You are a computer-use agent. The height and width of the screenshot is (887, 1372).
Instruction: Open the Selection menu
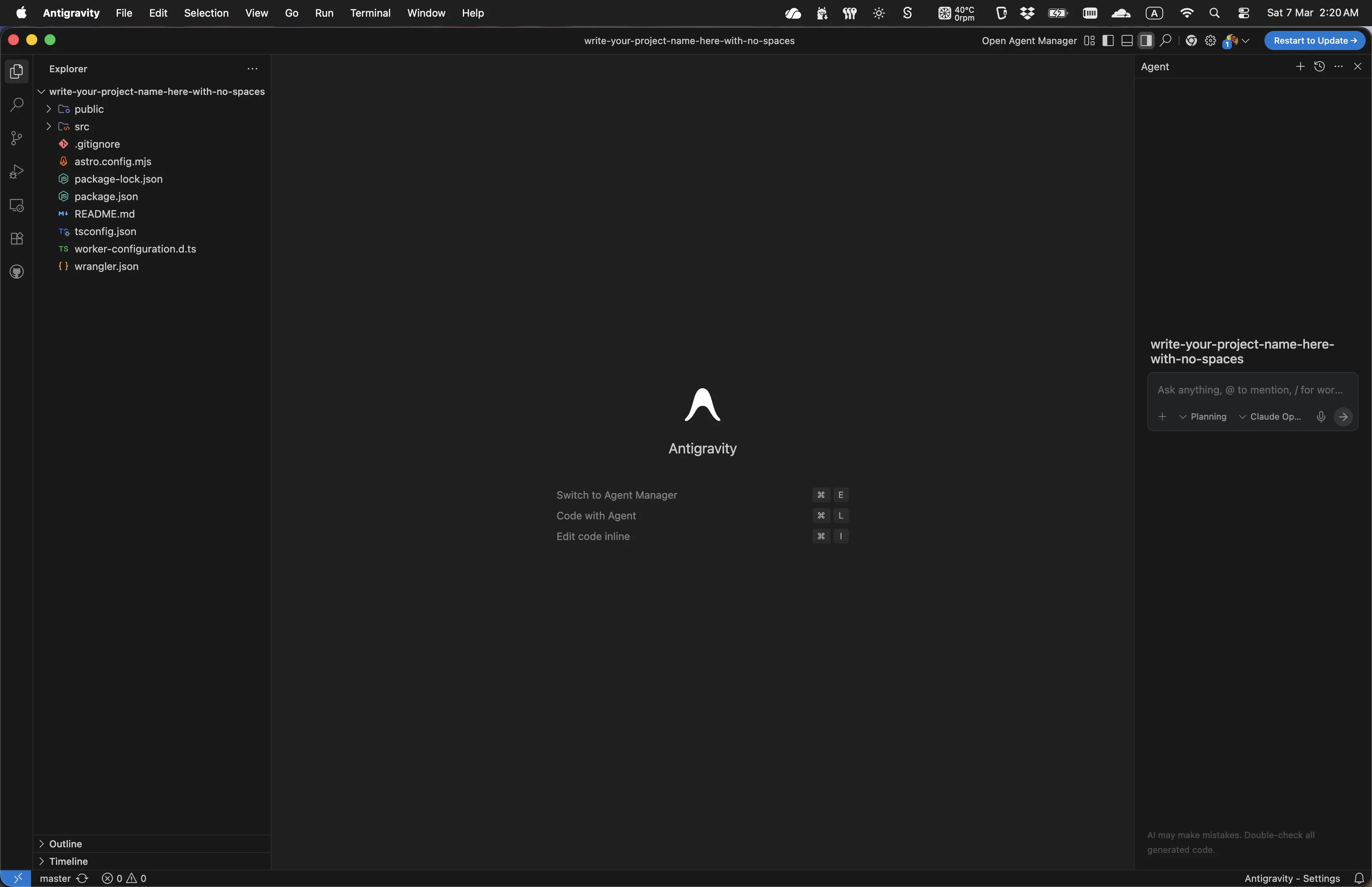206,13
